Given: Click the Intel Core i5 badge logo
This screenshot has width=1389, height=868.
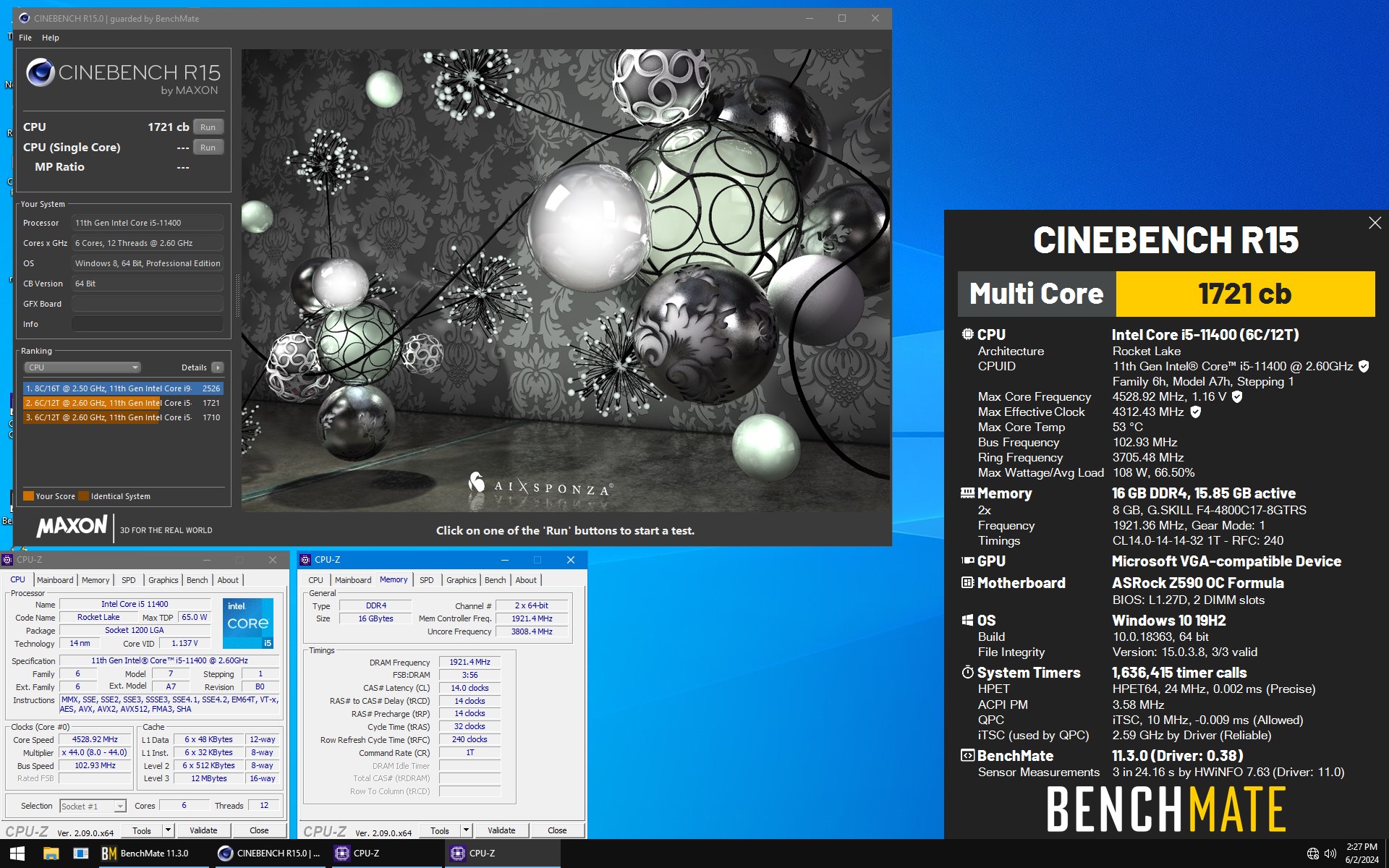Looking at the screenshot, I should point(248,623).
